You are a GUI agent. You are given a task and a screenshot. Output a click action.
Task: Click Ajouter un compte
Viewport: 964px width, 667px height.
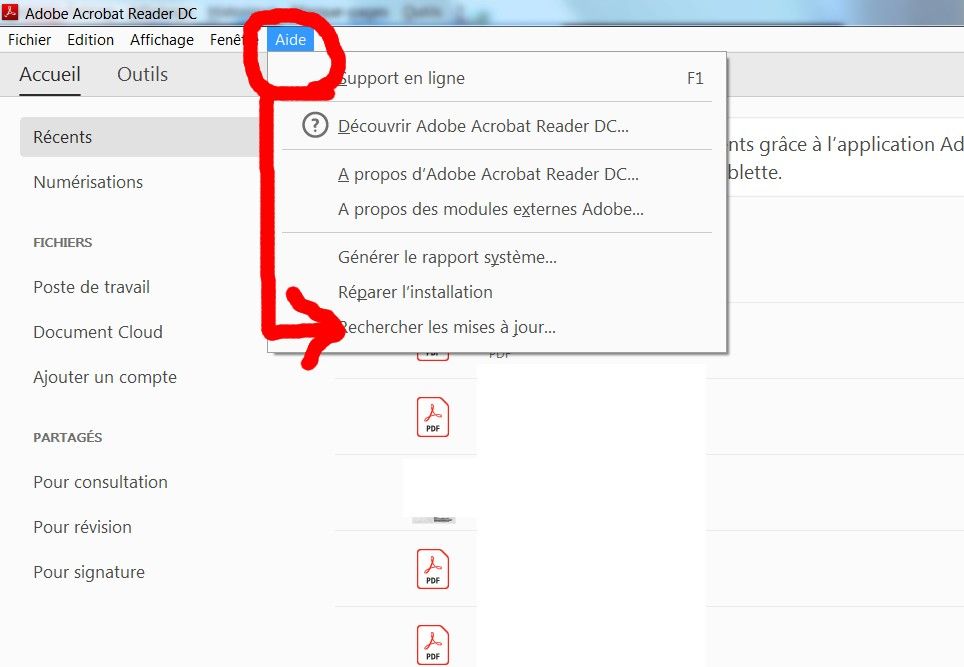click(105, 377)
